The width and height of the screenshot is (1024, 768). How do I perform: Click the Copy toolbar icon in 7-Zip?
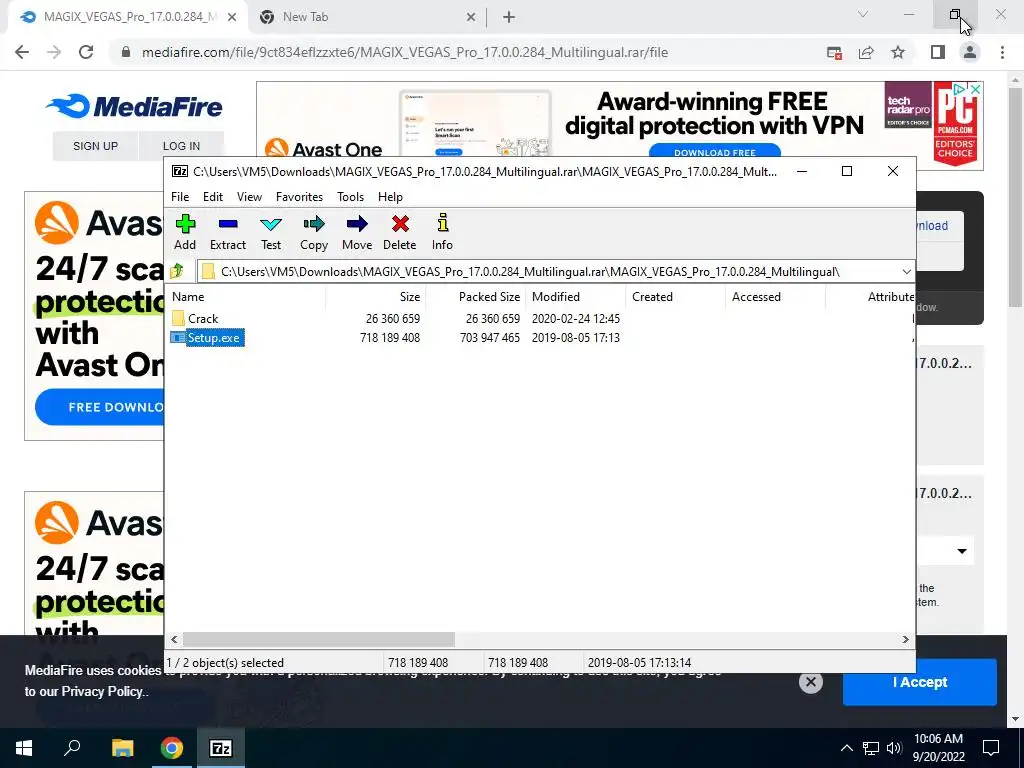pos(313,232)
